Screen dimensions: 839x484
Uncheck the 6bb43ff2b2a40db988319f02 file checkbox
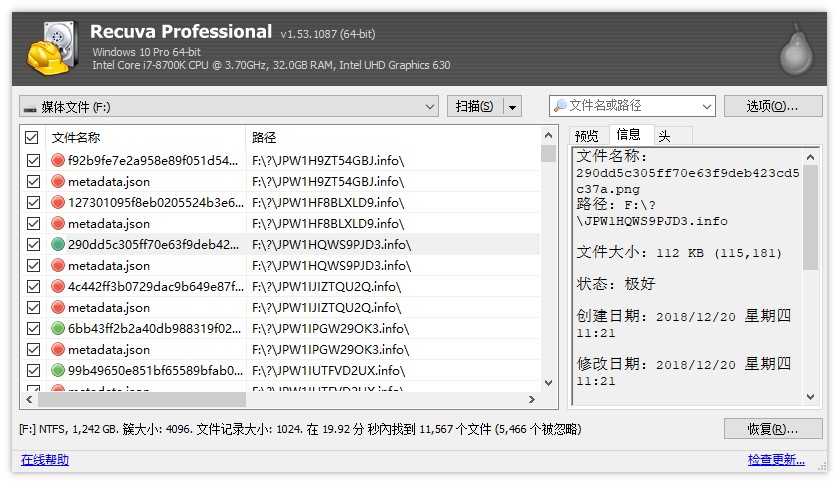pos(33,328)
